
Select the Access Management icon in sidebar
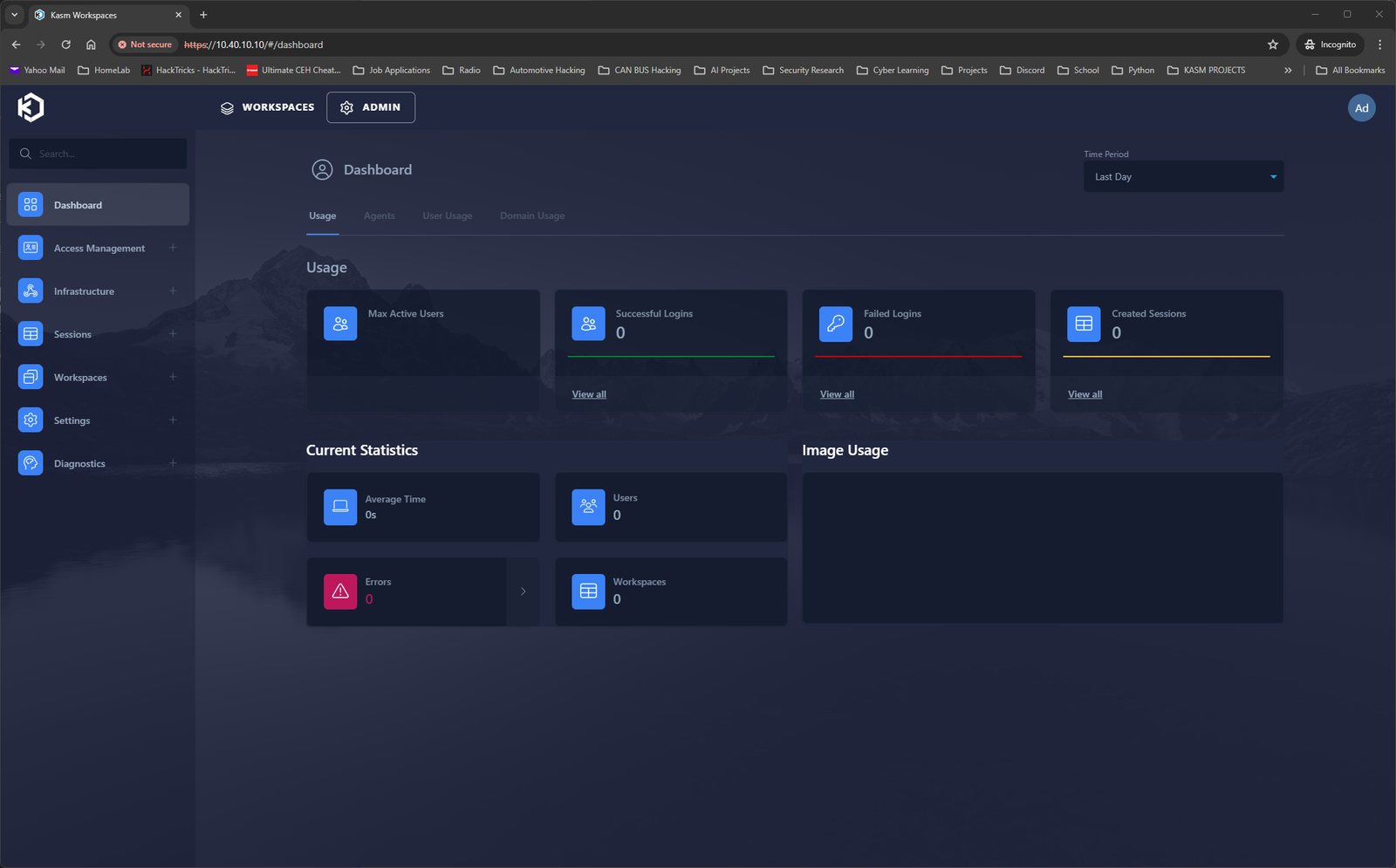tap(30, 248)
